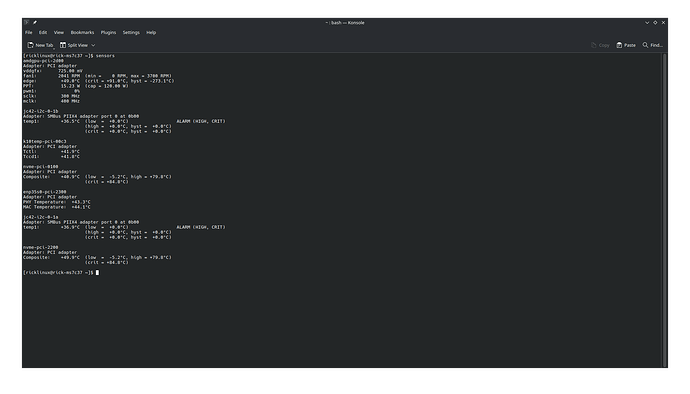Click ALARM (HIGH, CRIT) on the +36.9°C row
The image size is (690, 394).
(201, 228)
